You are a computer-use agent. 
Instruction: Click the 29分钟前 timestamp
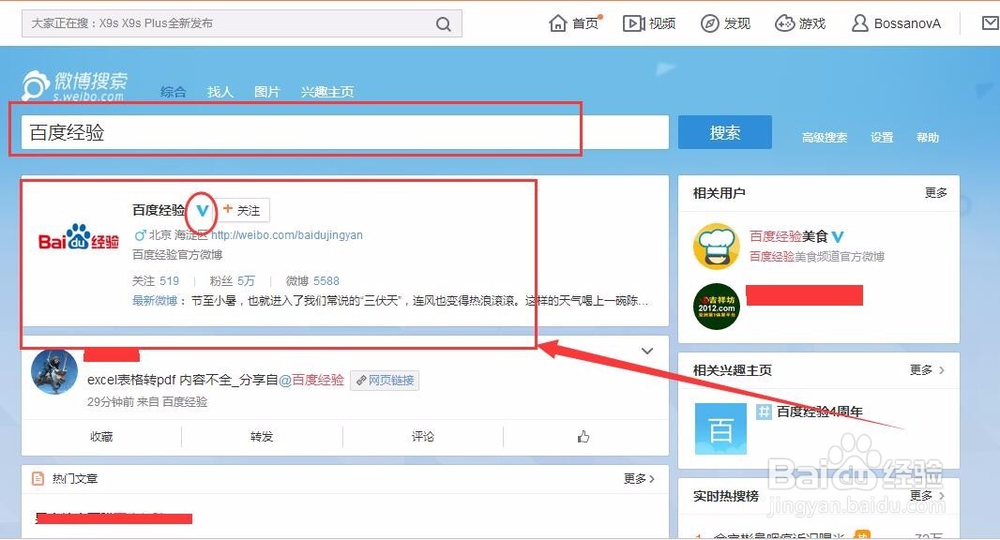tap(110, 402)
